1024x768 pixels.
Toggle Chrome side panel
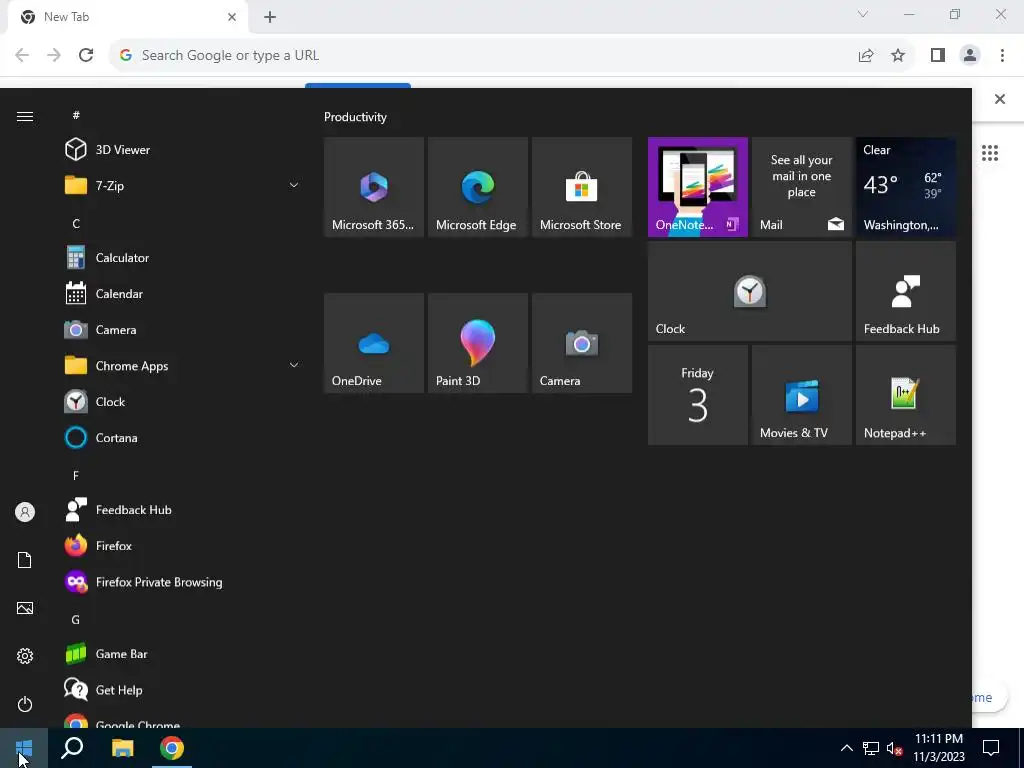(x=938, y=56)
